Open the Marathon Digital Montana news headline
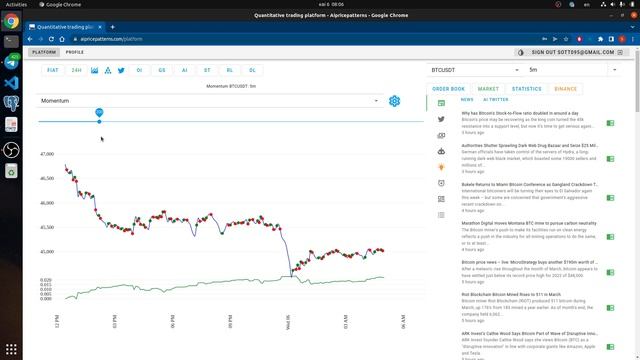640x360 pixels. tap(529, 223)
